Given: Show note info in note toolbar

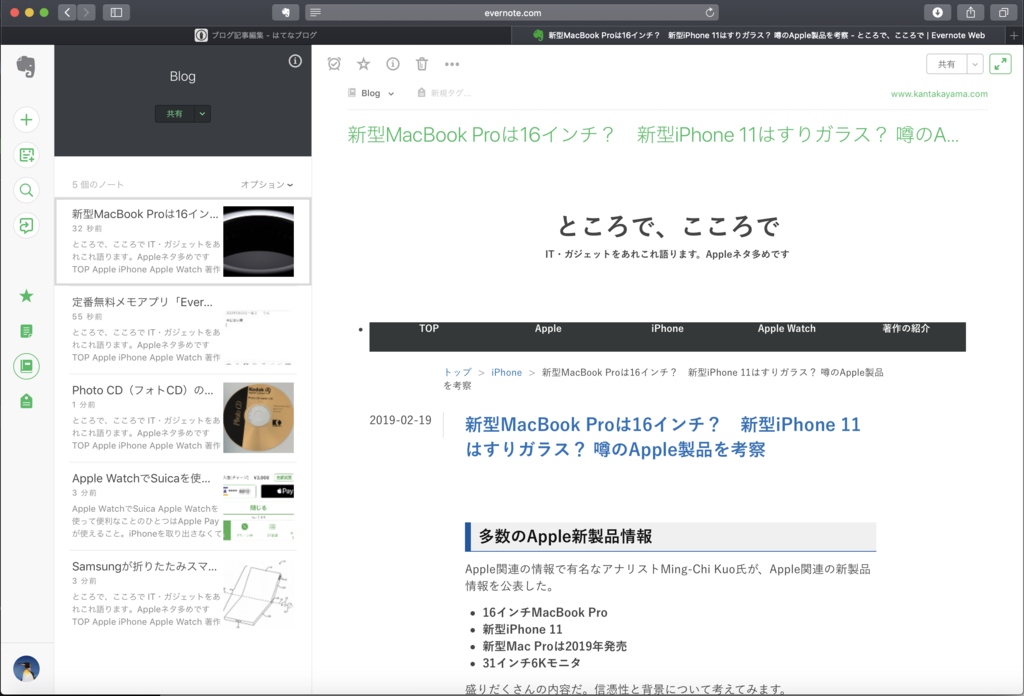Looking at the screenshot, I should coord(392,63).
